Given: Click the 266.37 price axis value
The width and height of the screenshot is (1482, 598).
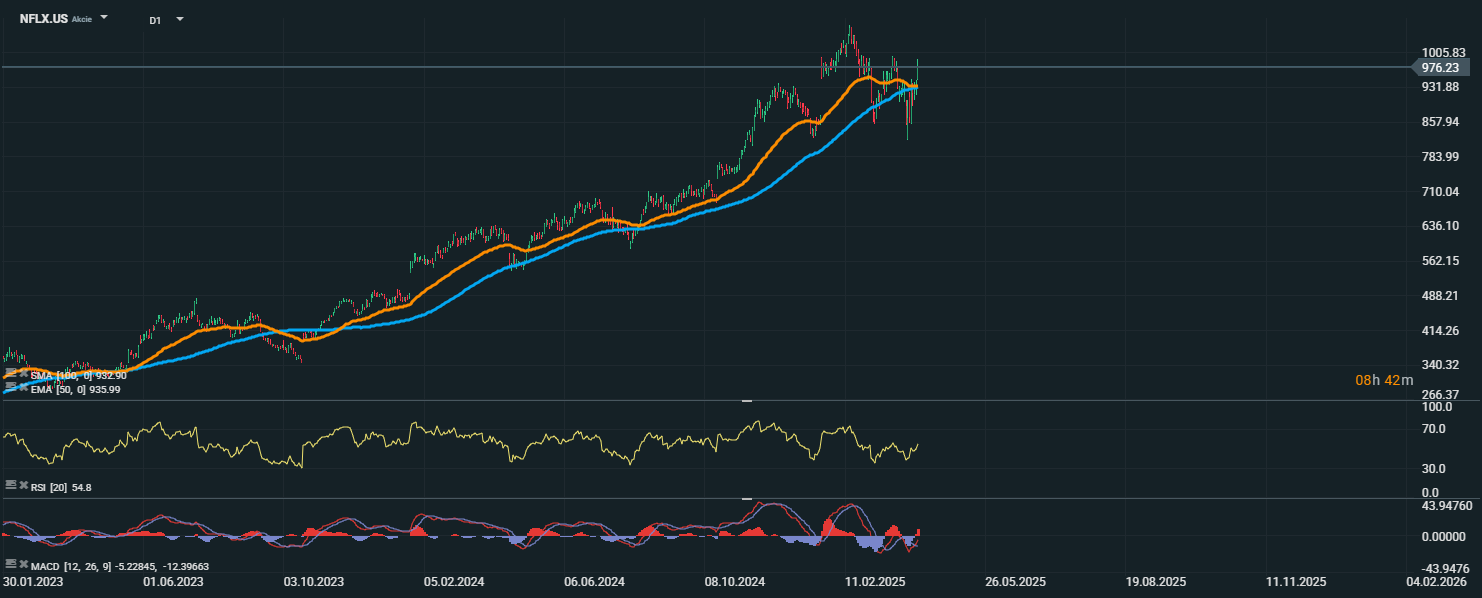Looking at the screenshot, I should [1440, 395].
